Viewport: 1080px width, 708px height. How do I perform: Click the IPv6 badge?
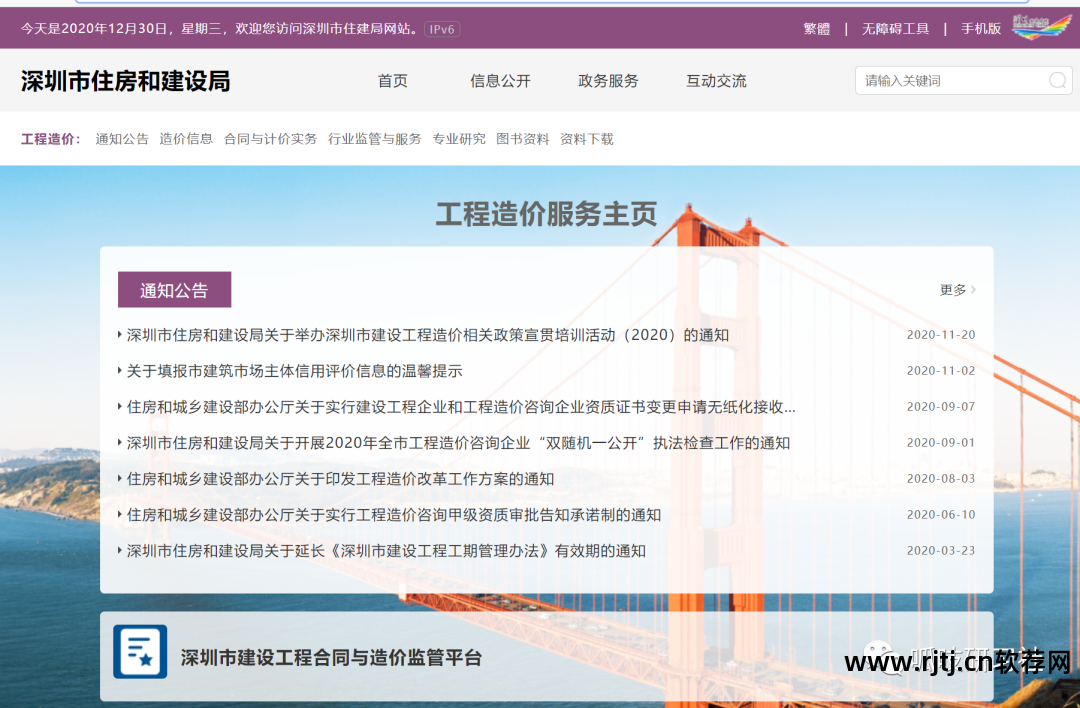[x=442, y=29]
